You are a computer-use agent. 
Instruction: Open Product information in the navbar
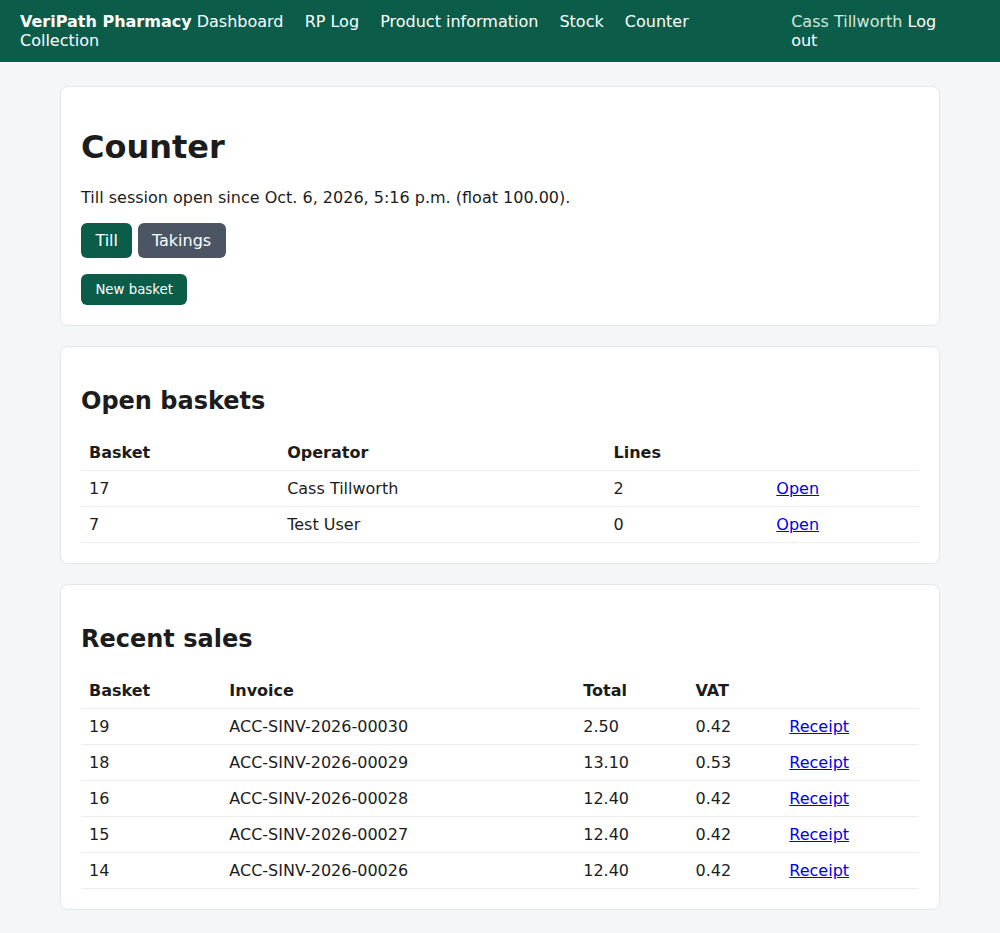coord(459,21)
